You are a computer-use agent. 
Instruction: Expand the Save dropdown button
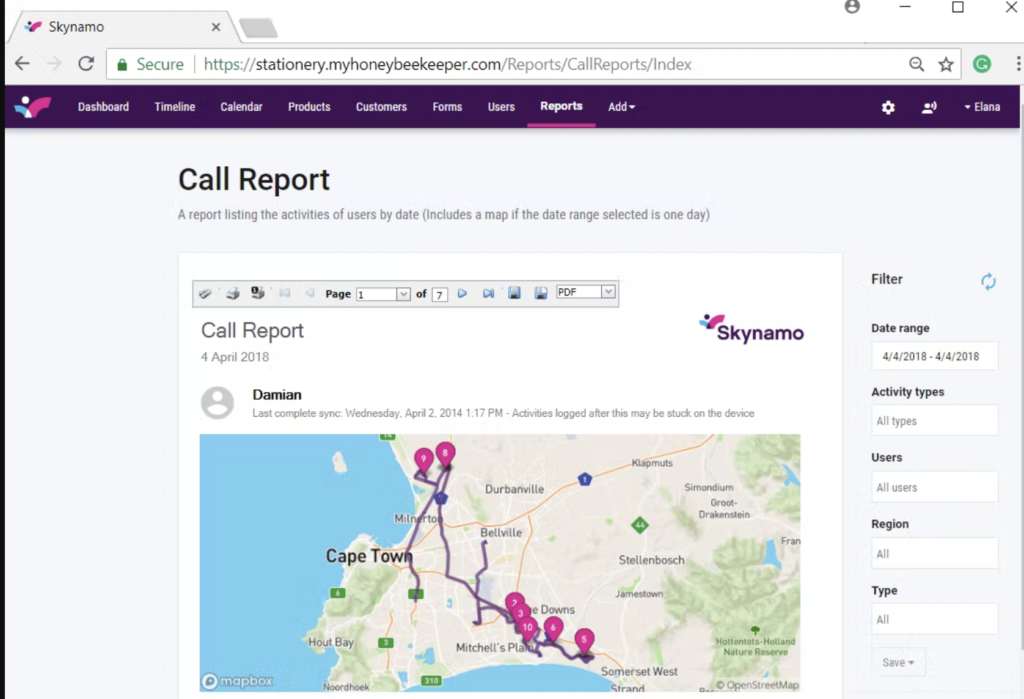point(898,662)
